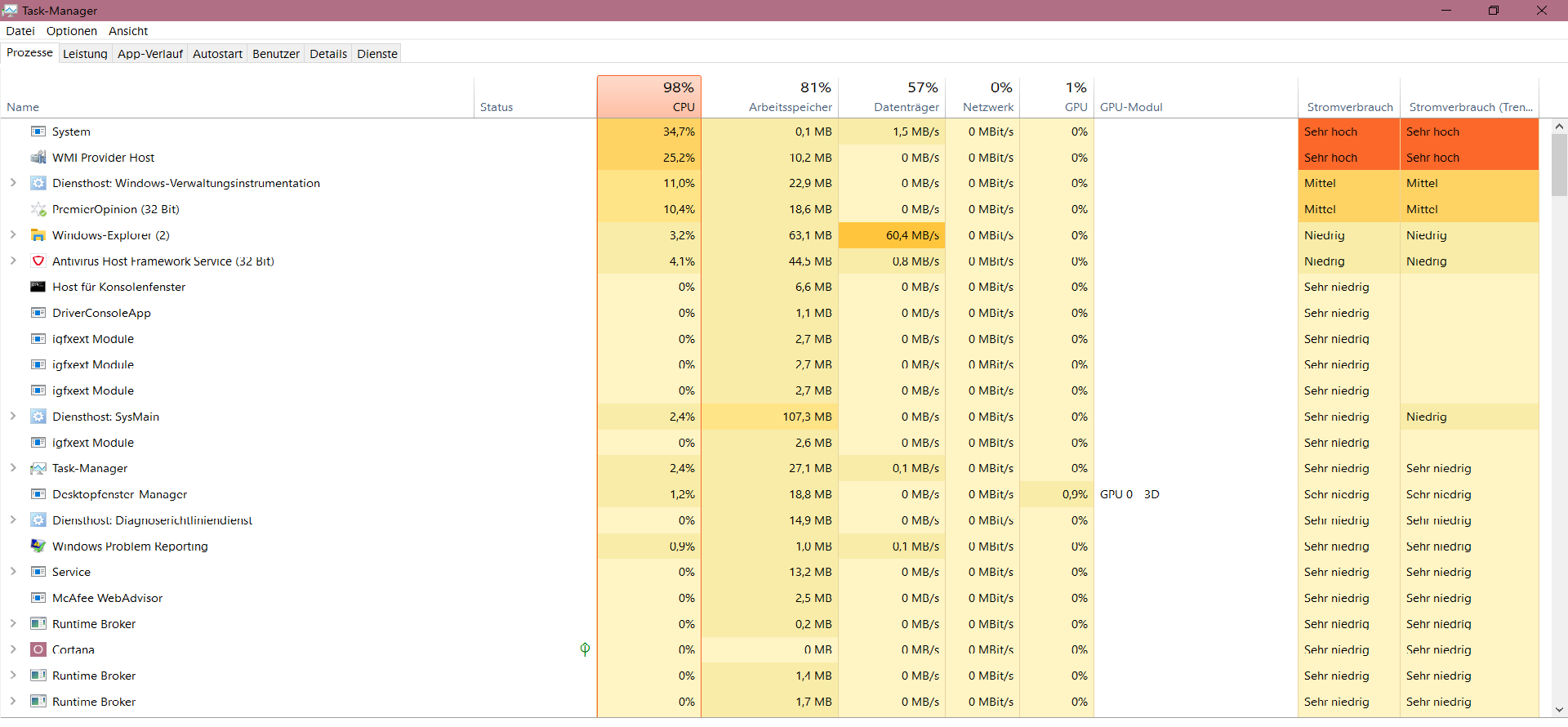Sort by the Arbeitsspeicher column header
Viewport: 1568px width, 727px height.
[x=770, y=97]
